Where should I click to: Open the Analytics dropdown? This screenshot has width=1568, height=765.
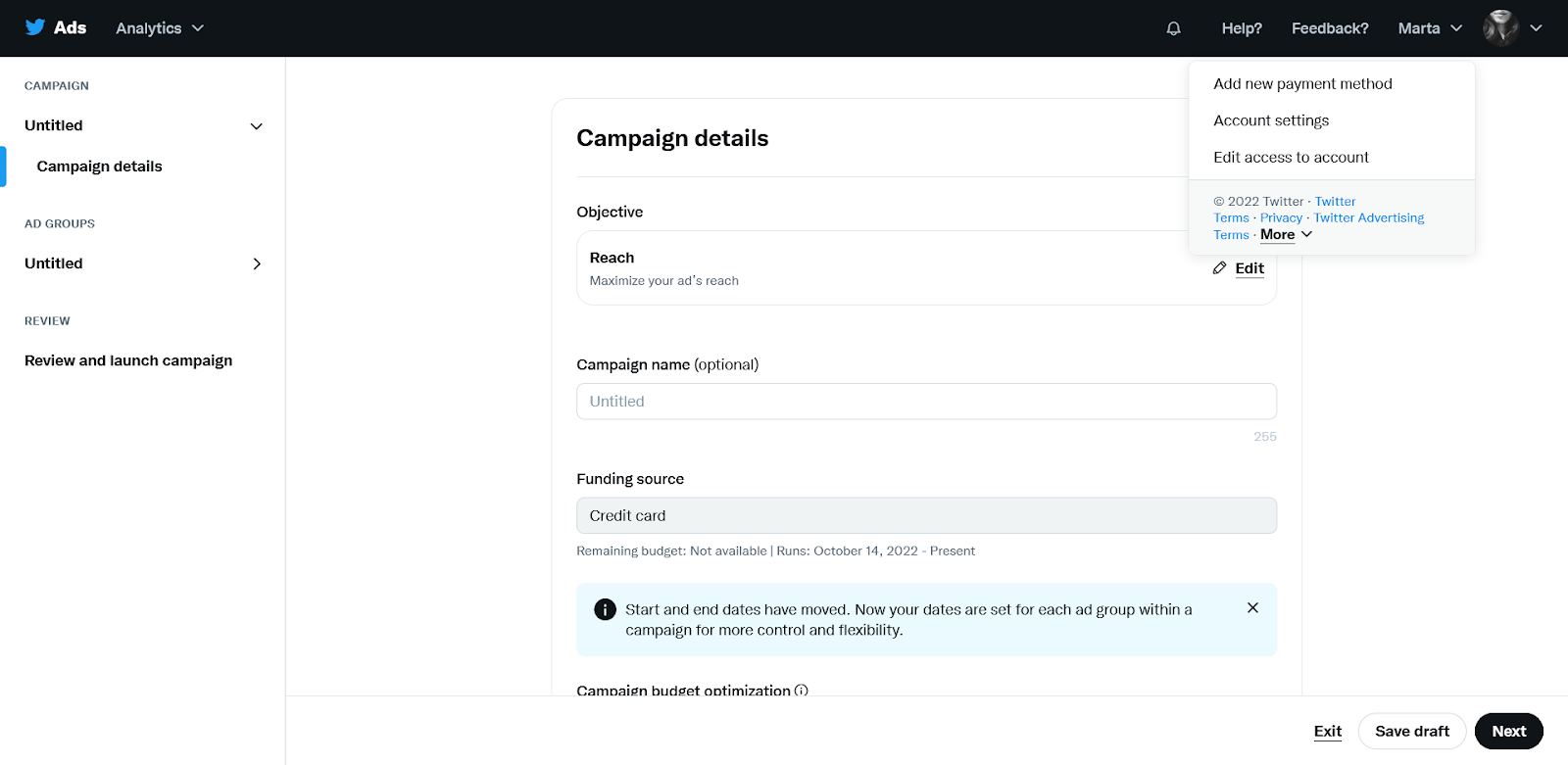[160, 28]
